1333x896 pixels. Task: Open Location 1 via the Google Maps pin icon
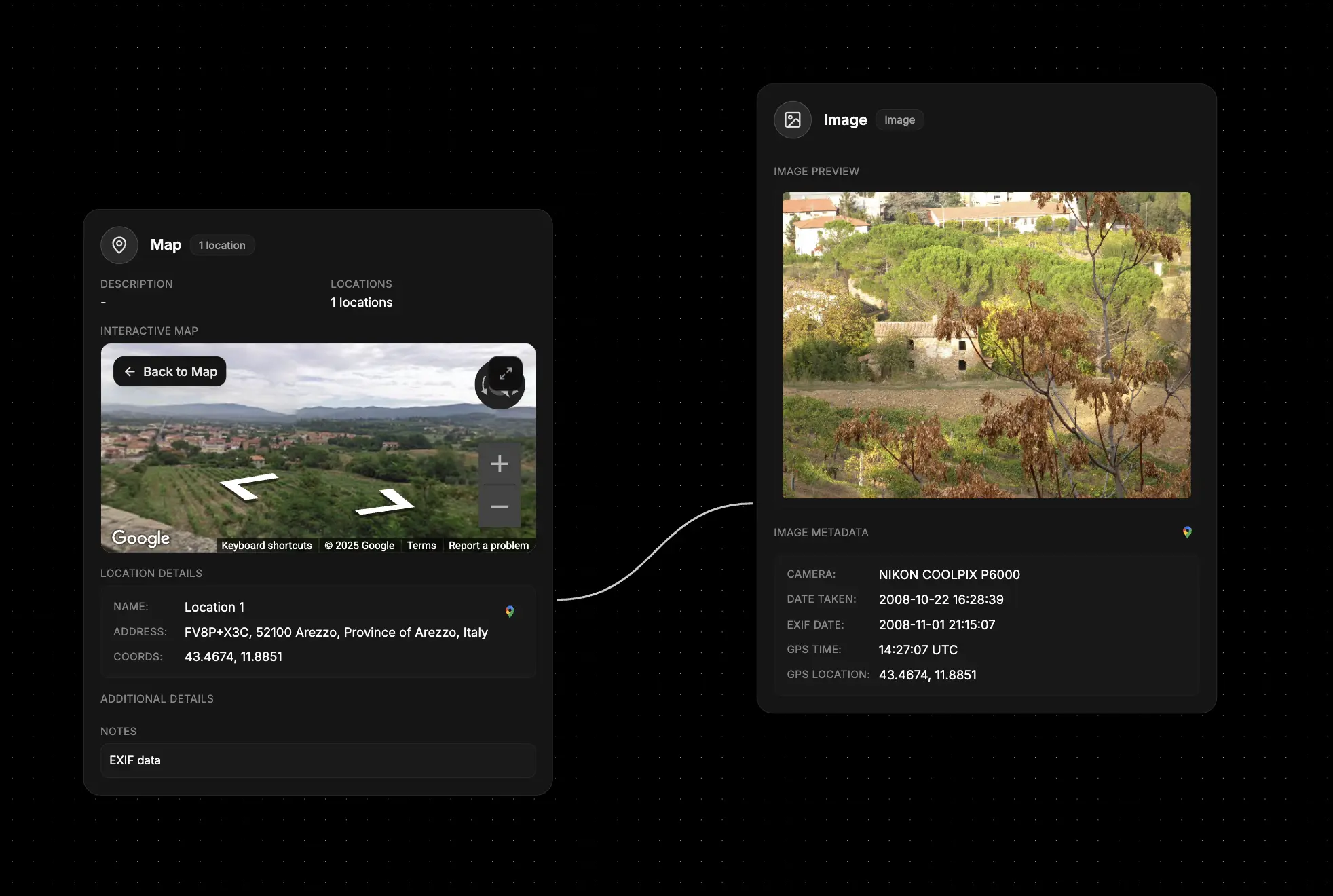coord(510,611)
